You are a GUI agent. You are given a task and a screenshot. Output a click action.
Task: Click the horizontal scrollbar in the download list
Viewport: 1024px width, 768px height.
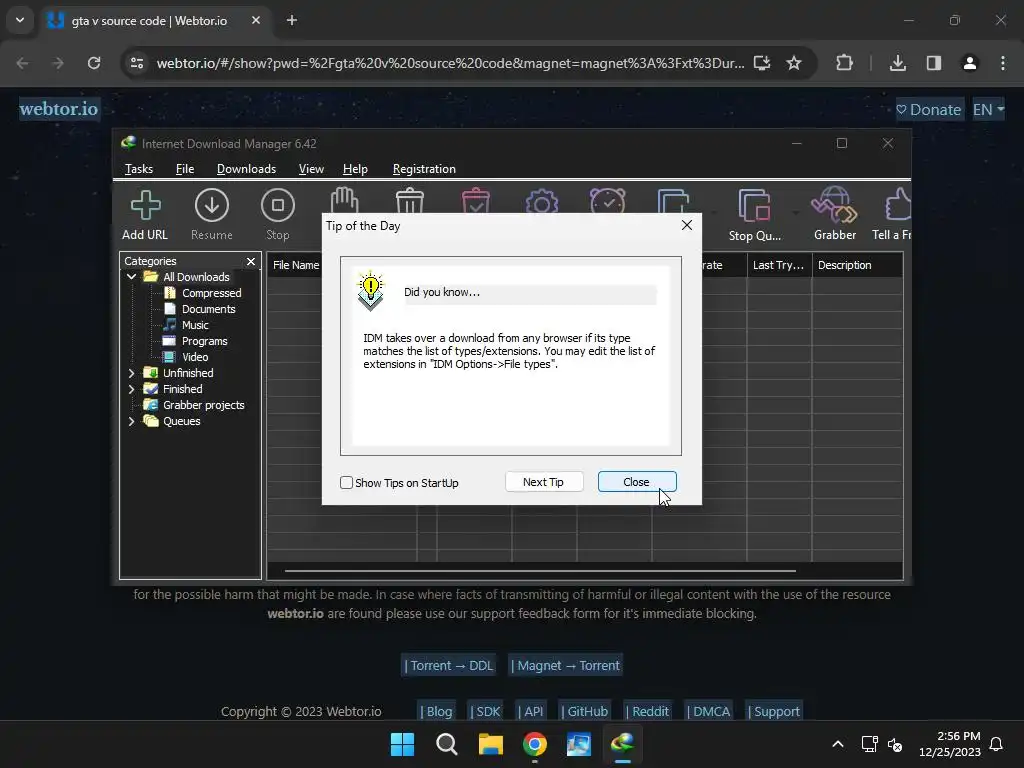[540, 571]
